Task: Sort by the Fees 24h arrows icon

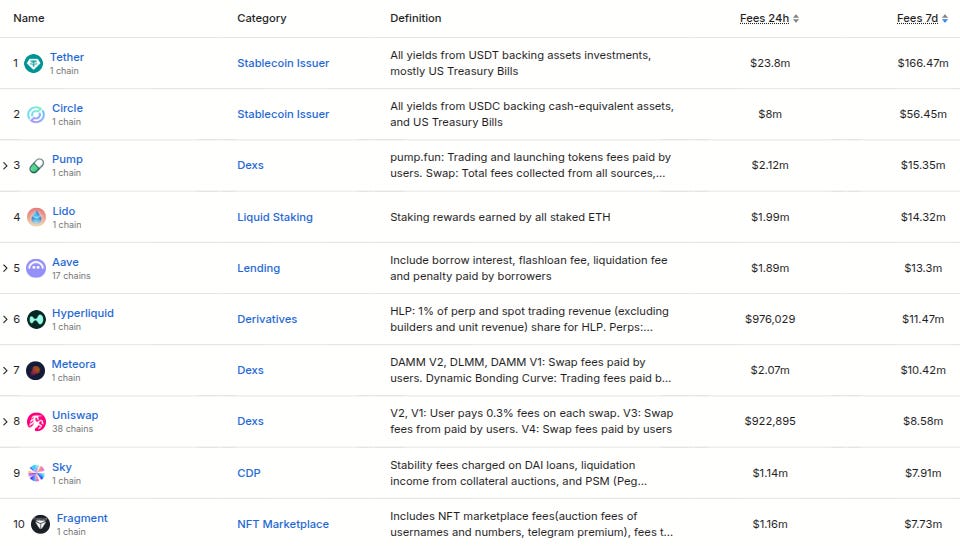Action: (x=796, y=19)
